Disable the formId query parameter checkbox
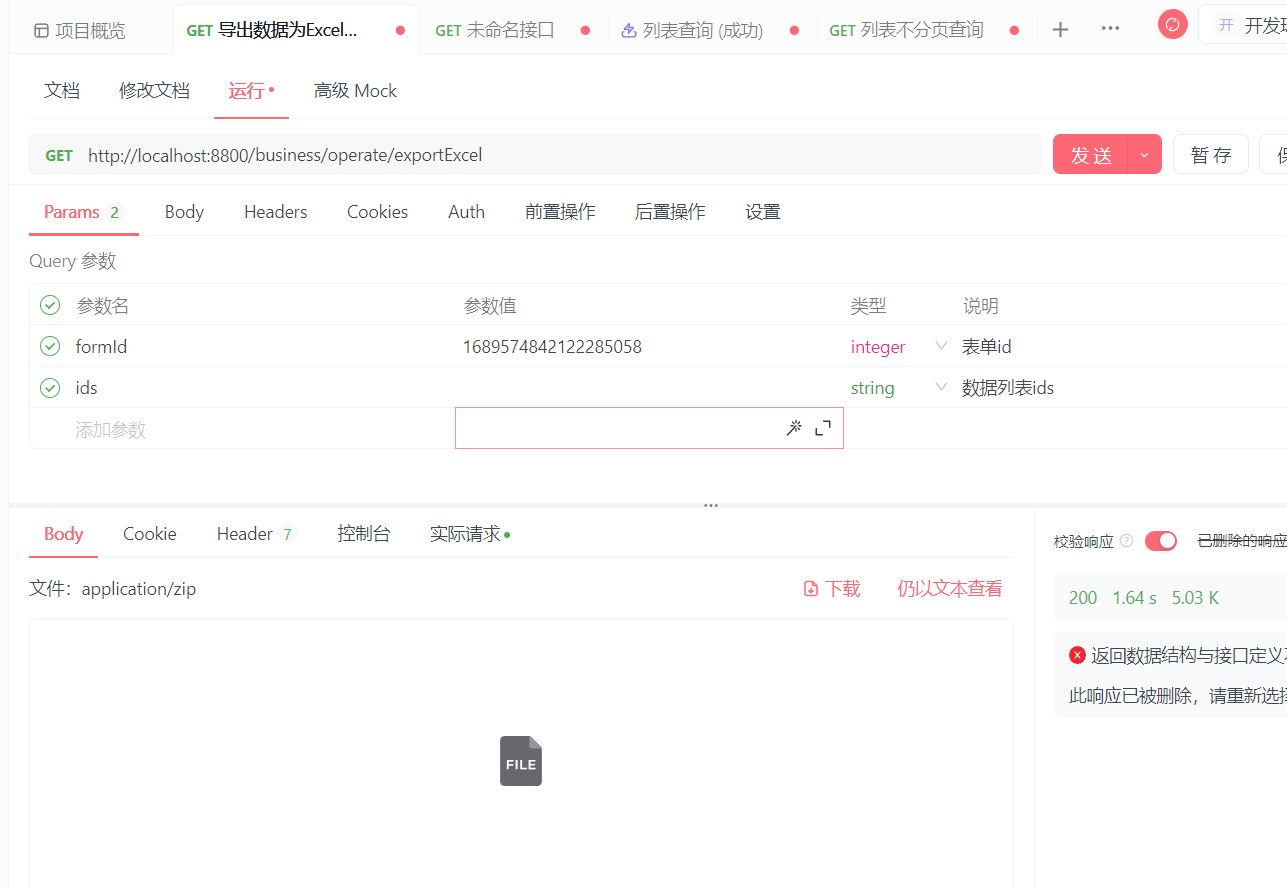This screenshot has height=888, width=1287. point(49,346)
